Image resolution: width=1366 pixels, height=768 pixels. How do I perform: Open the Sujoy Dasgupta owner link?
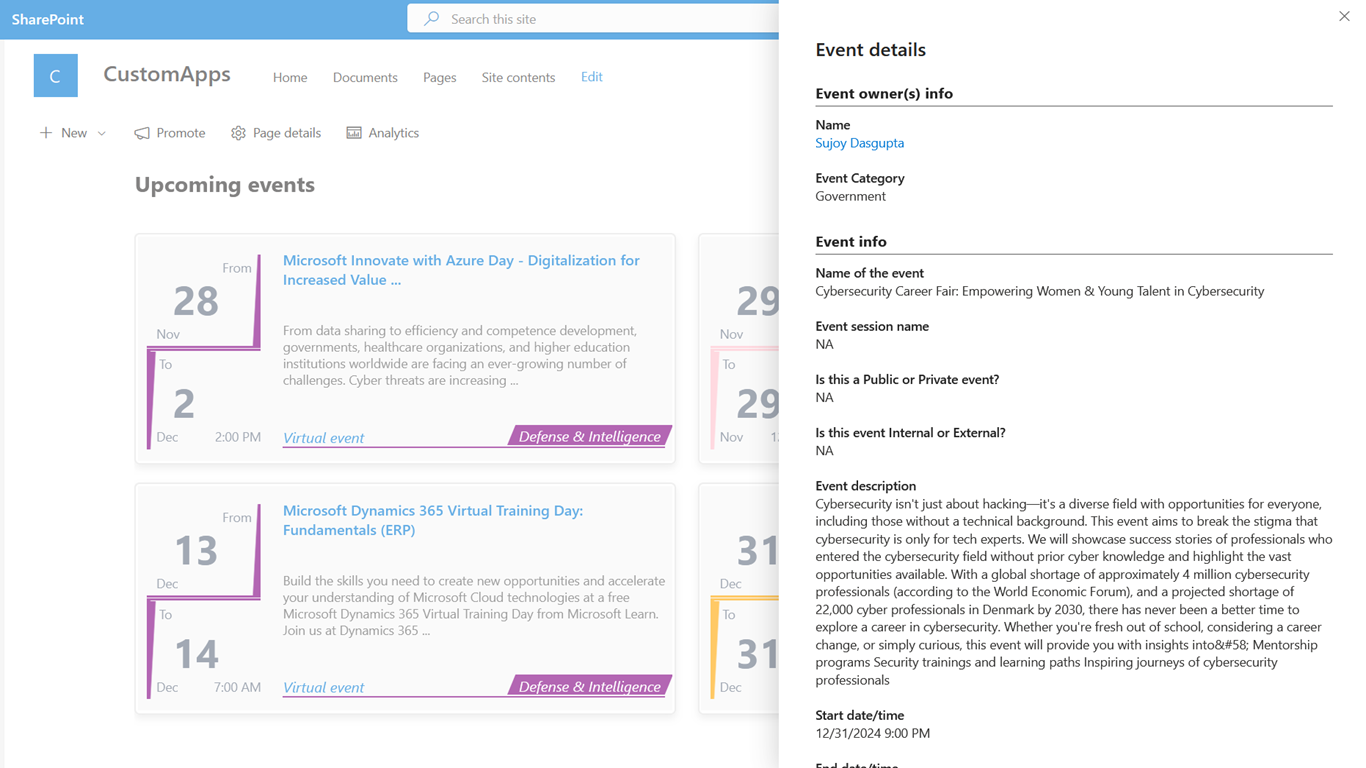pos(859,143)
